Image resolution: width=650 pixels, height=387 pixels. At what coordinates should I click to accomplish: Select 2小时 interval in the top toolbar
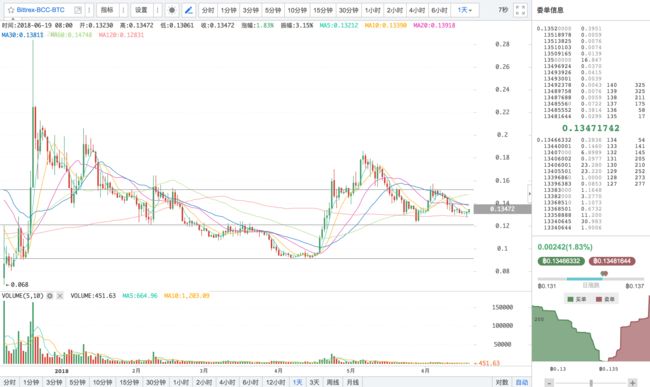(395, 10)
